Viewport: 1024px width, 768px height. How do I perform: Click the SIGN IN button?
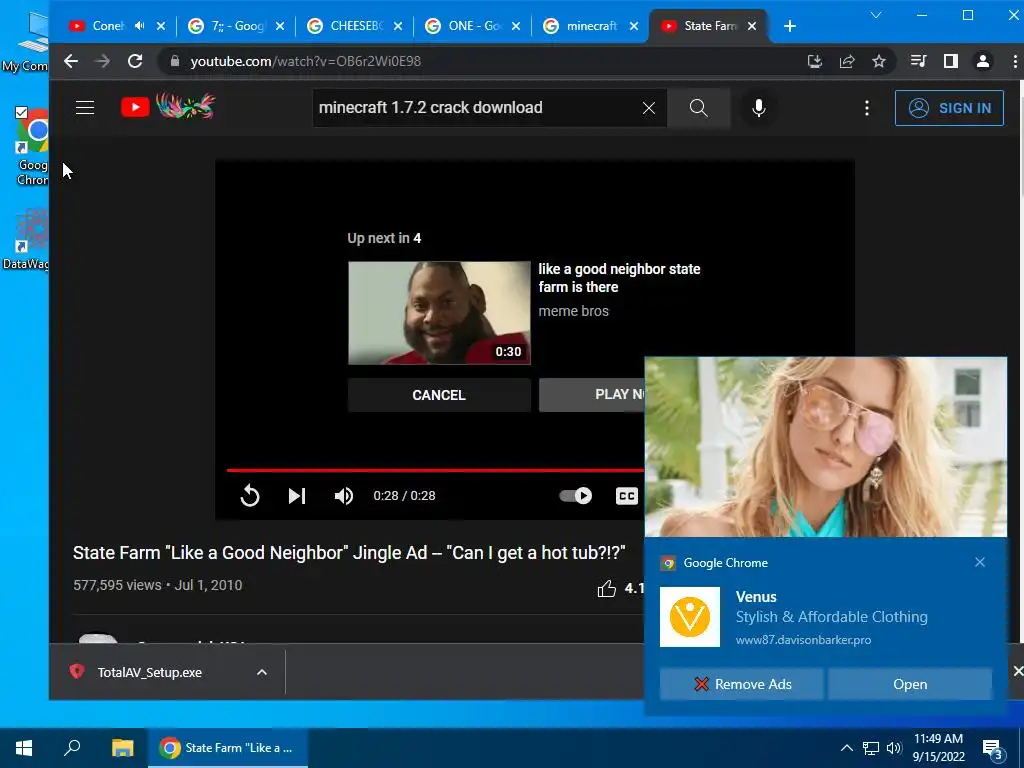tap(949, 108)
